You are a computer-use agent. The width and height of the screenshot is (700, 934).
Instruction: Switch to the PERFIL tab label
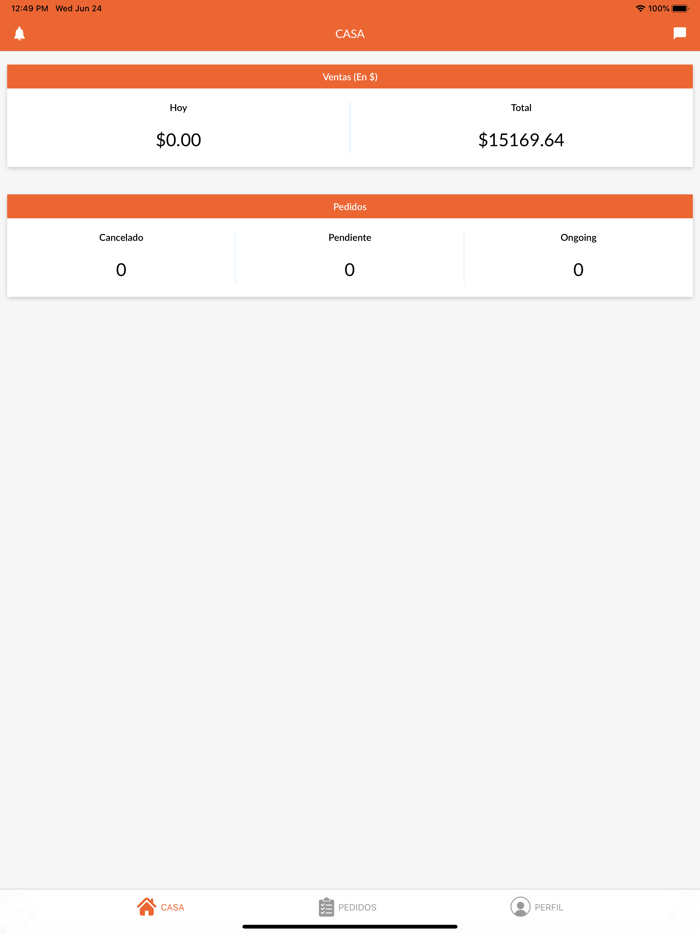[x=549, y=908]
